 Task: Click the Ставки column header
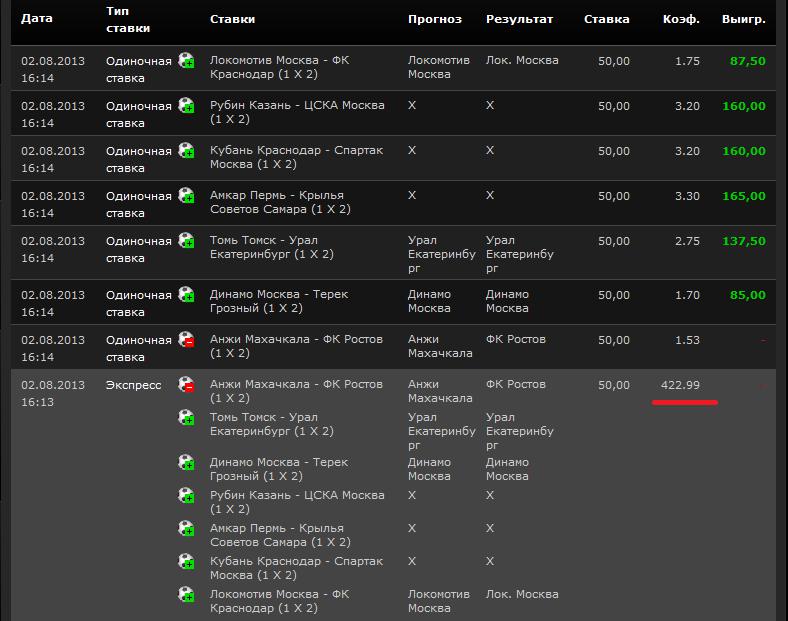coord(232,19)
